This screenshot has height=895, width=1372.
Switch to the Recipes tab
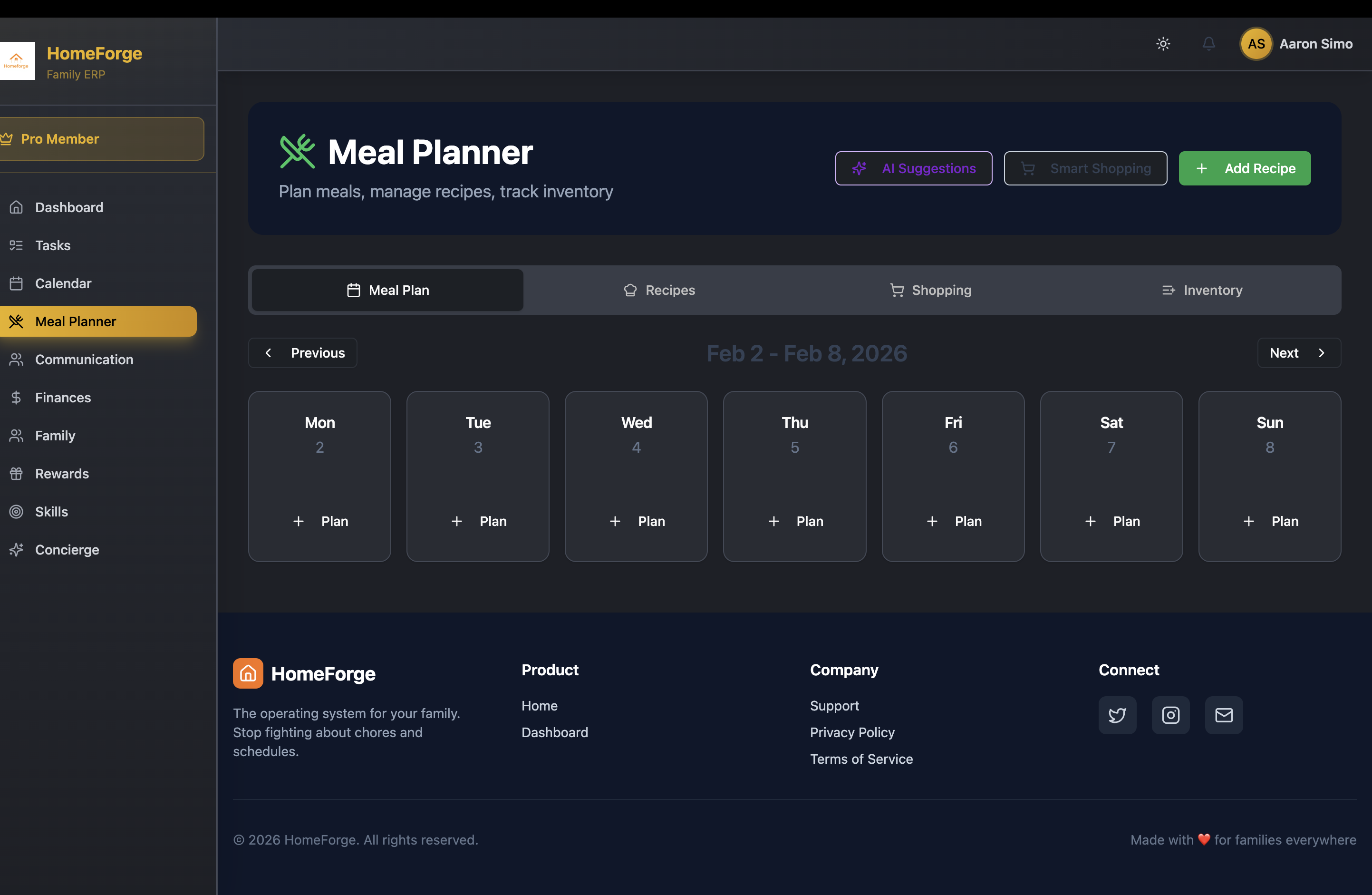(x=659, y=290)
